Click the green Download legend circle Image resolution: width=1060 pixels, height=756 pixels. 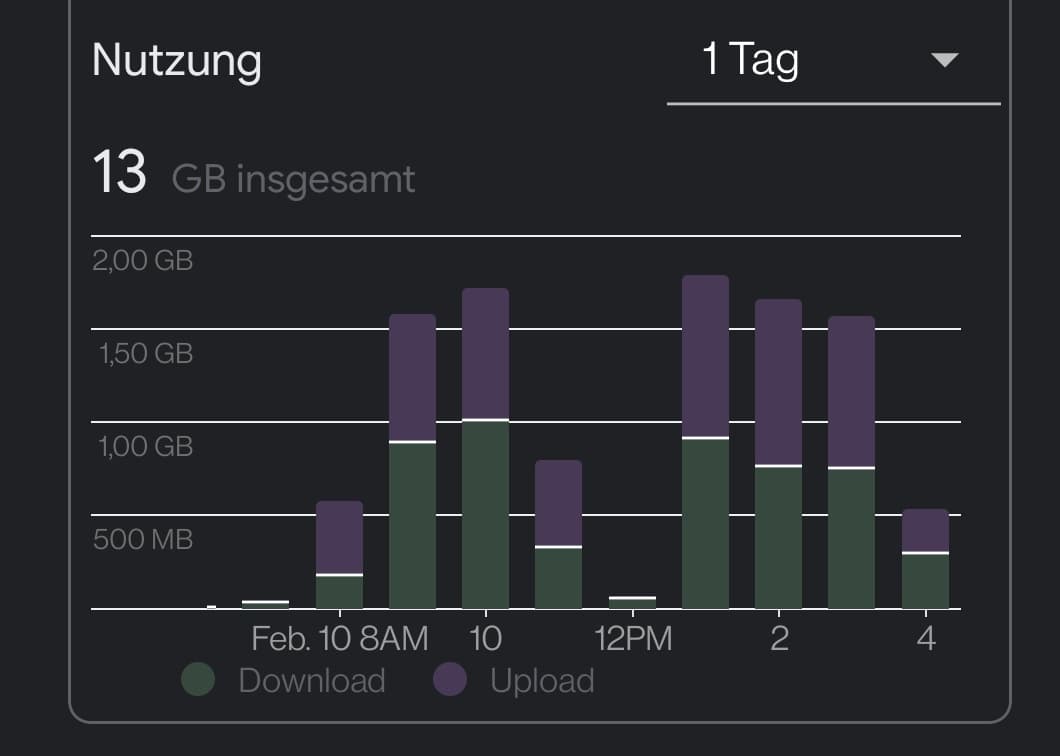coord(199,681)
